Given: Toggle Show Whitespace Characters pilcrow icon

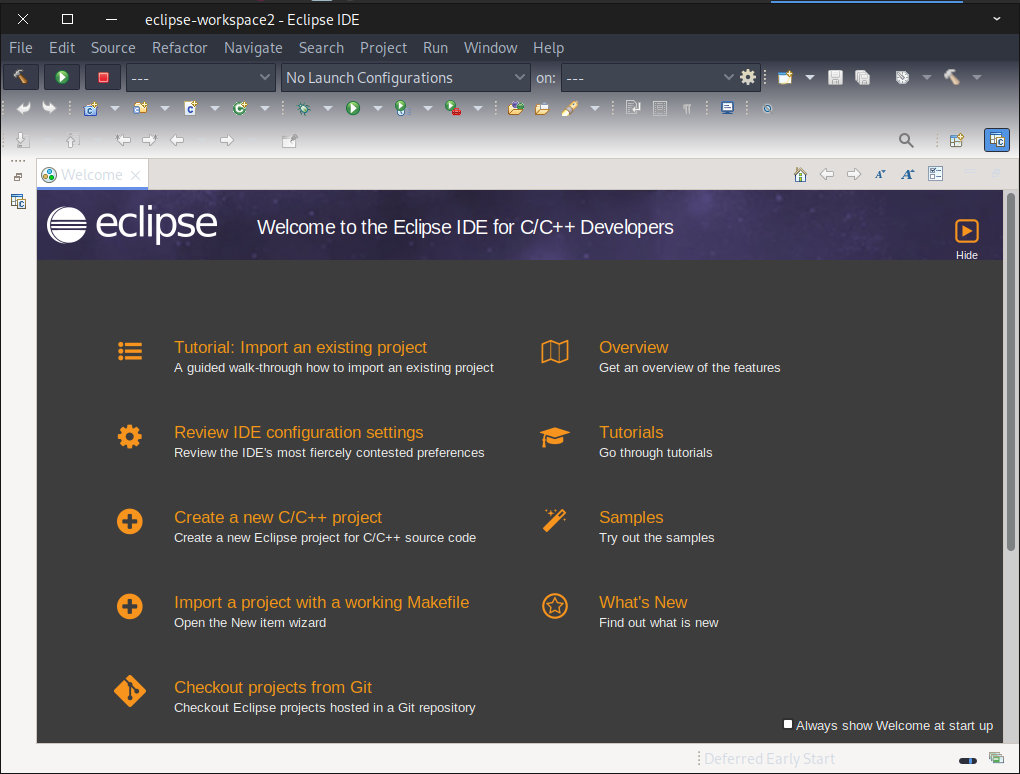Looking at the screenshot, I should click(x=687, y=109).
